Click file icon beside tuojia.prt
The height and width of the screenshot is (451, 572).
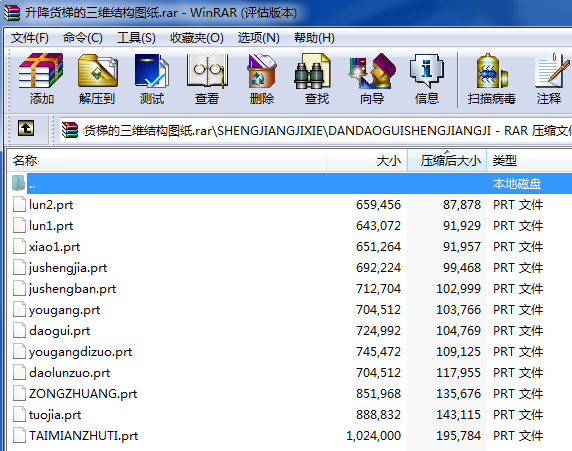19,414
